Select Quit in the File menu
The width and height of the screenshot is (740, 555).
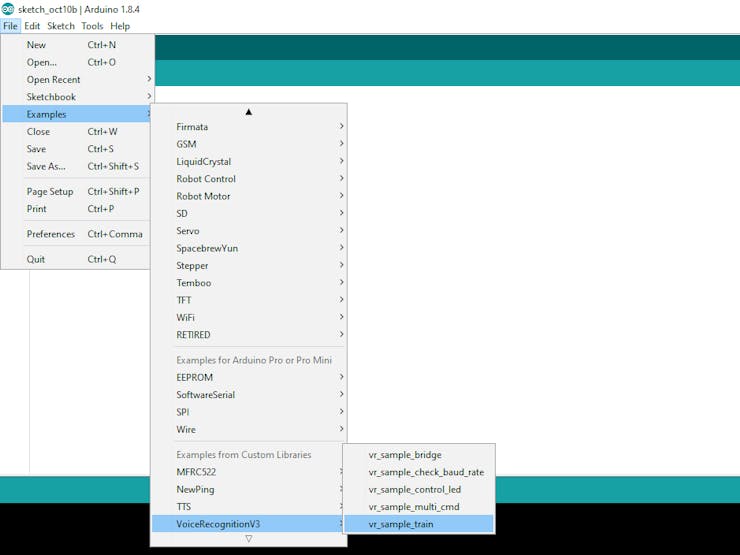(x=77, y=259)
